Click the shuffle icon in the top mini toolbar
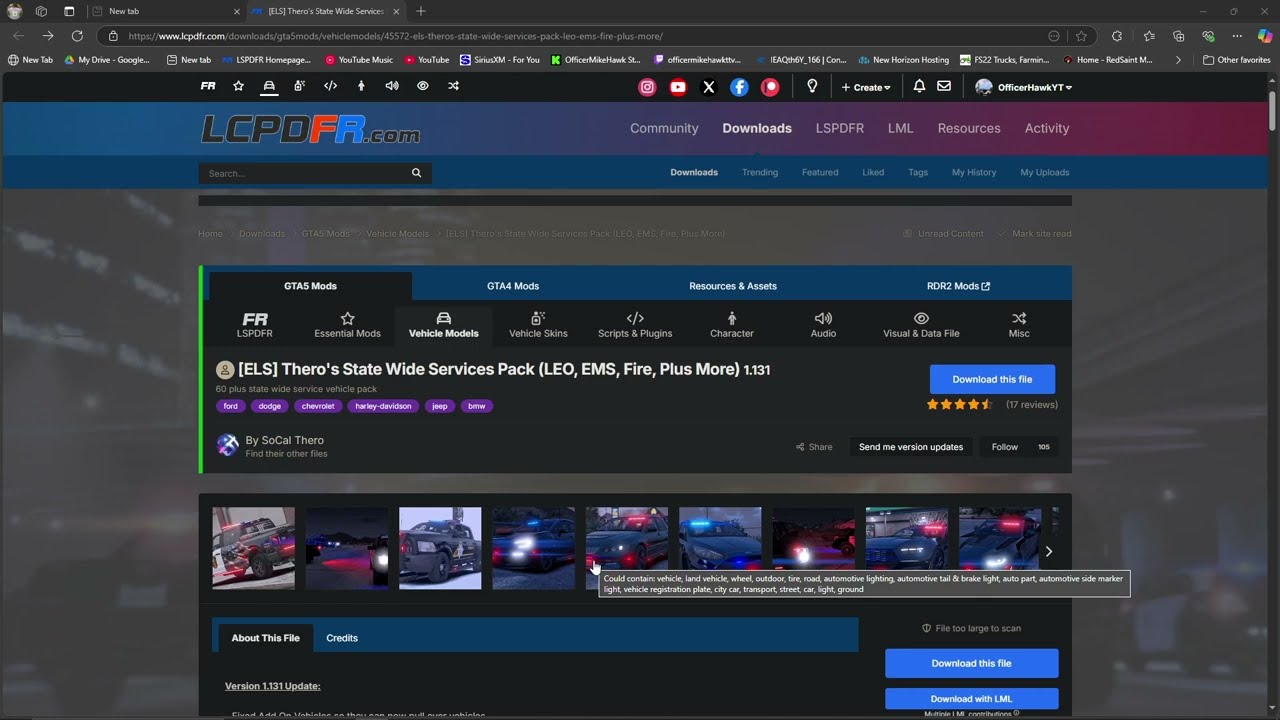The width and height of the screenshot is (1280, 720). (453, 86)
